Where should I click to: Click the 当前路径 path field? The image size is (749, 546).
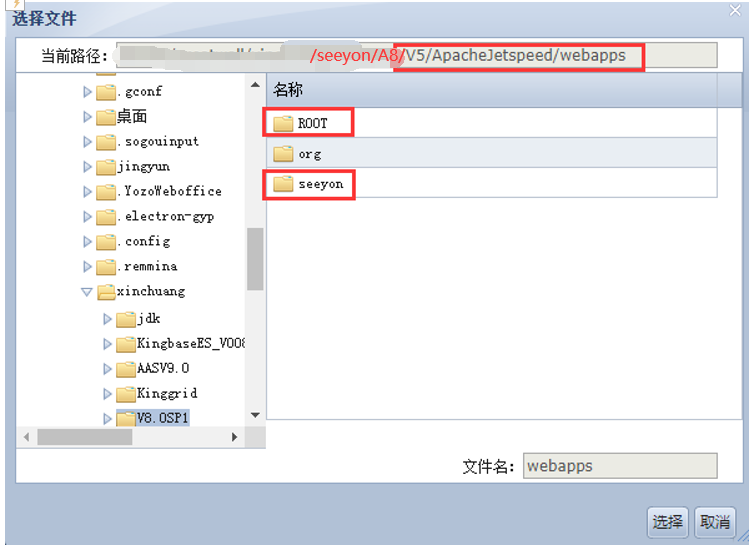pyautogui.click(x=417, y=55)
